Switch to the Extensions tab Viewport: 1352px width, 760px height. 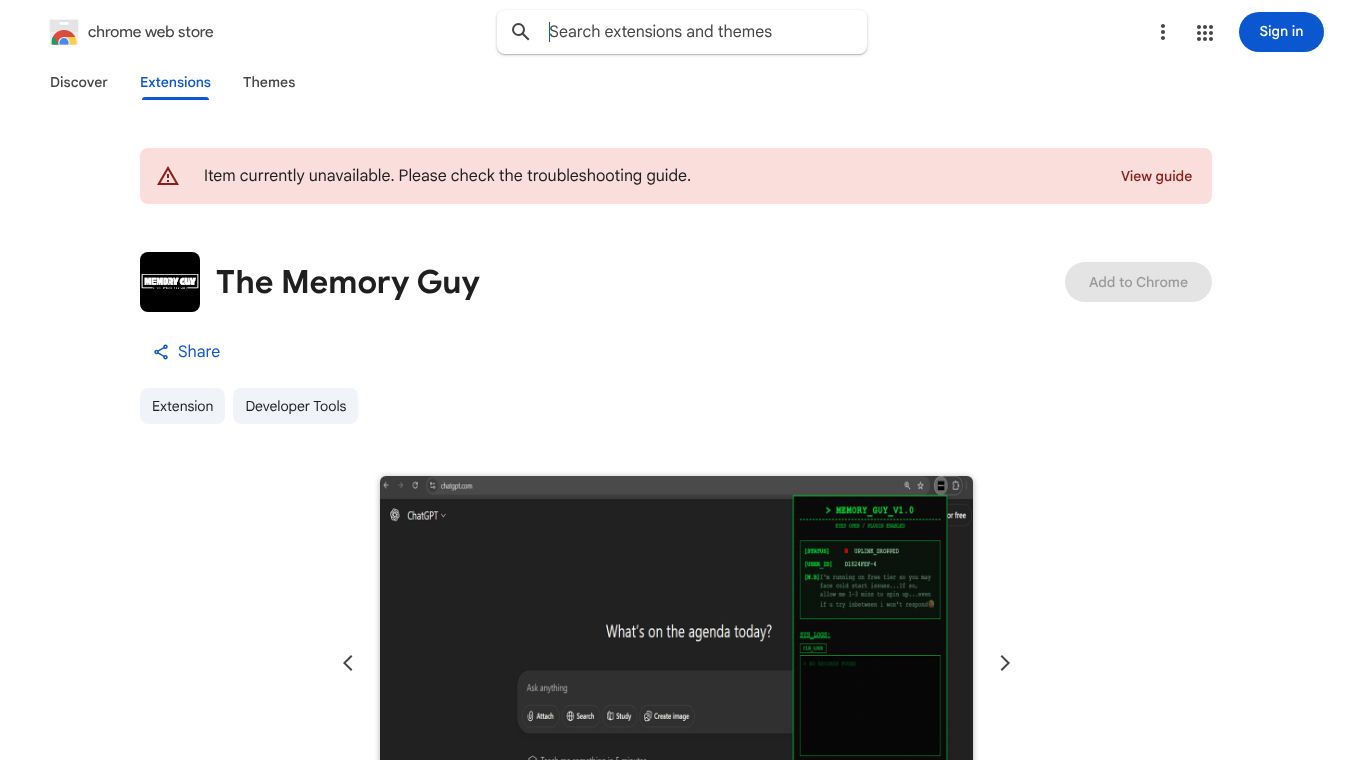point(175,82)
